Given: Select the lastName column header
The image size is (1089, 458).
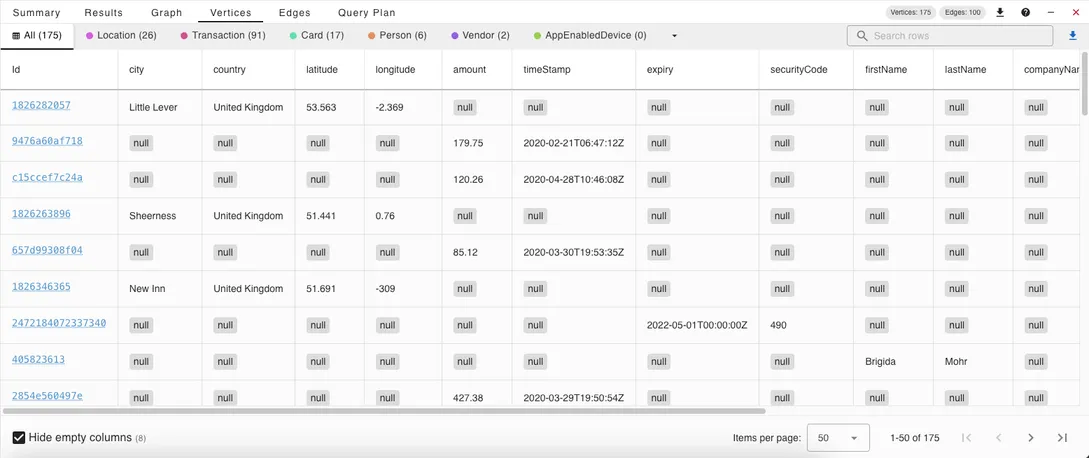Looking at the screenshot, I should (965, 69).
